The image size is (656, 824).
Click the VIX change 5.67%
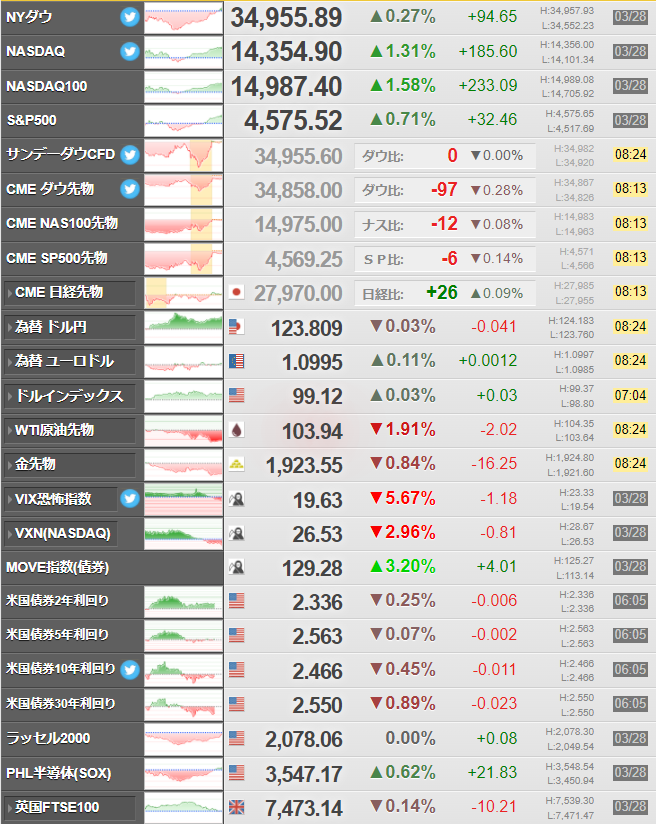[403, 498]
